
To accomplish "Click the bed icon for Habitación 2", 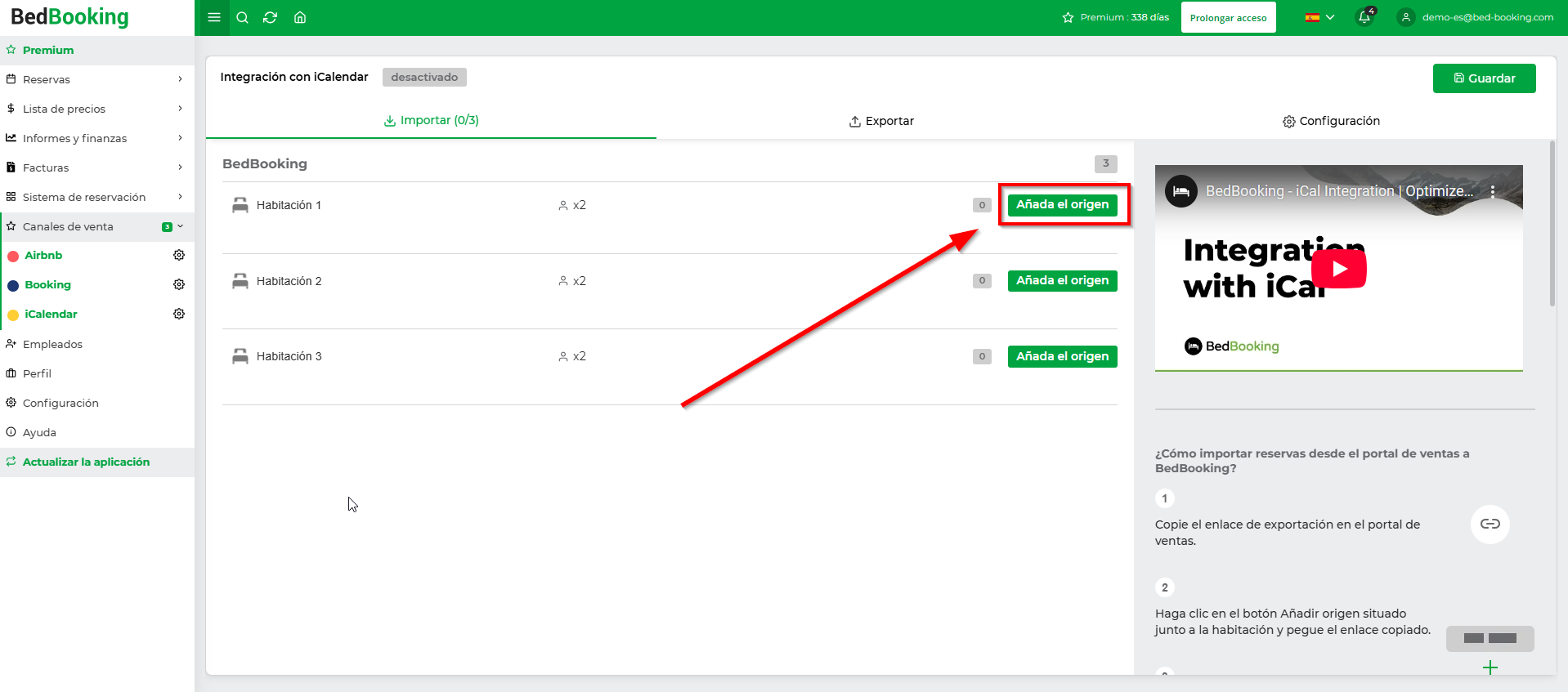I will (x=240, y=281).
